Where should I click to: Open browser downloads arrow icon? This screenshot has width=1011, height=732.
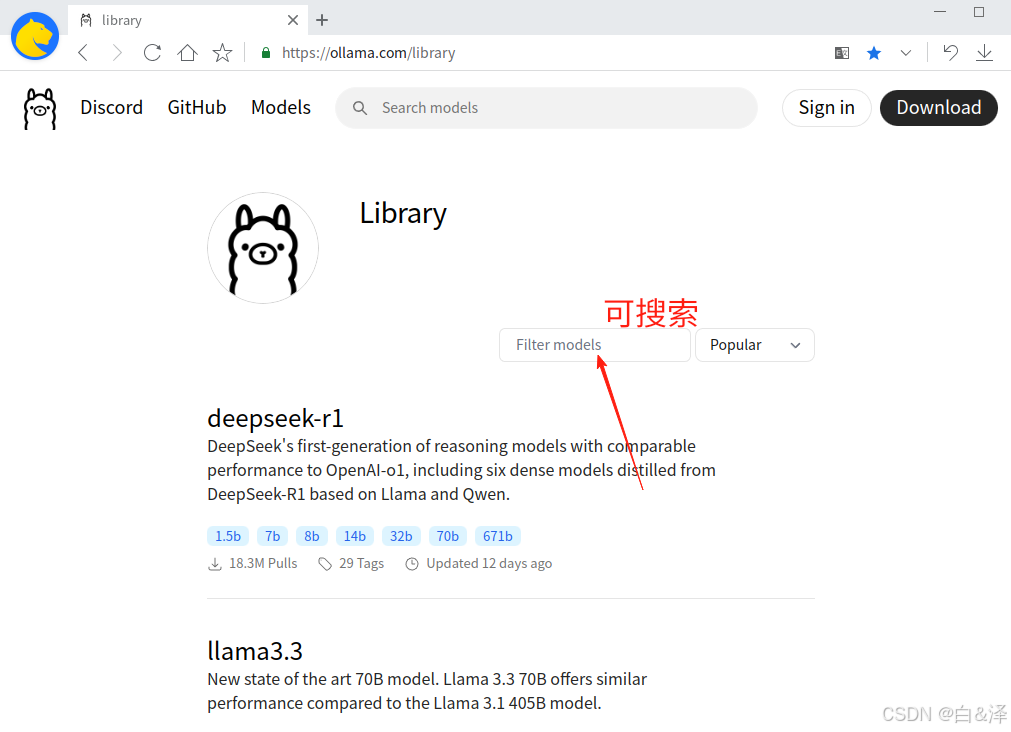(x=985, y=53)
